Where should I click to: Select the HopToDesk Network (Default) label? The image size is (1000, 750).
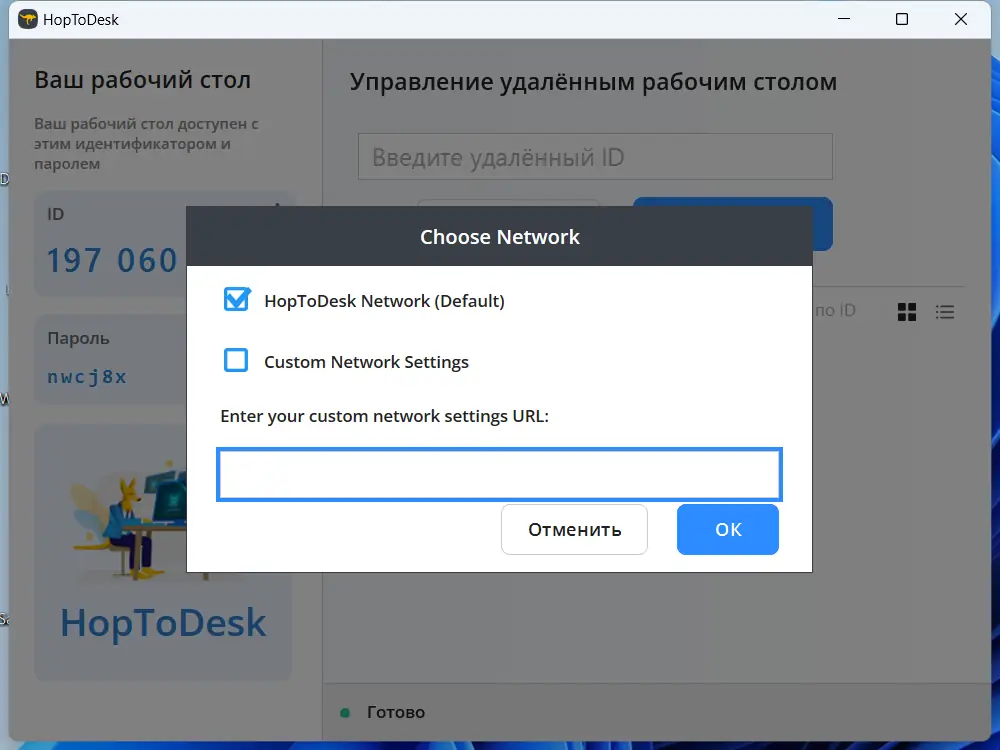click(384, 301)
